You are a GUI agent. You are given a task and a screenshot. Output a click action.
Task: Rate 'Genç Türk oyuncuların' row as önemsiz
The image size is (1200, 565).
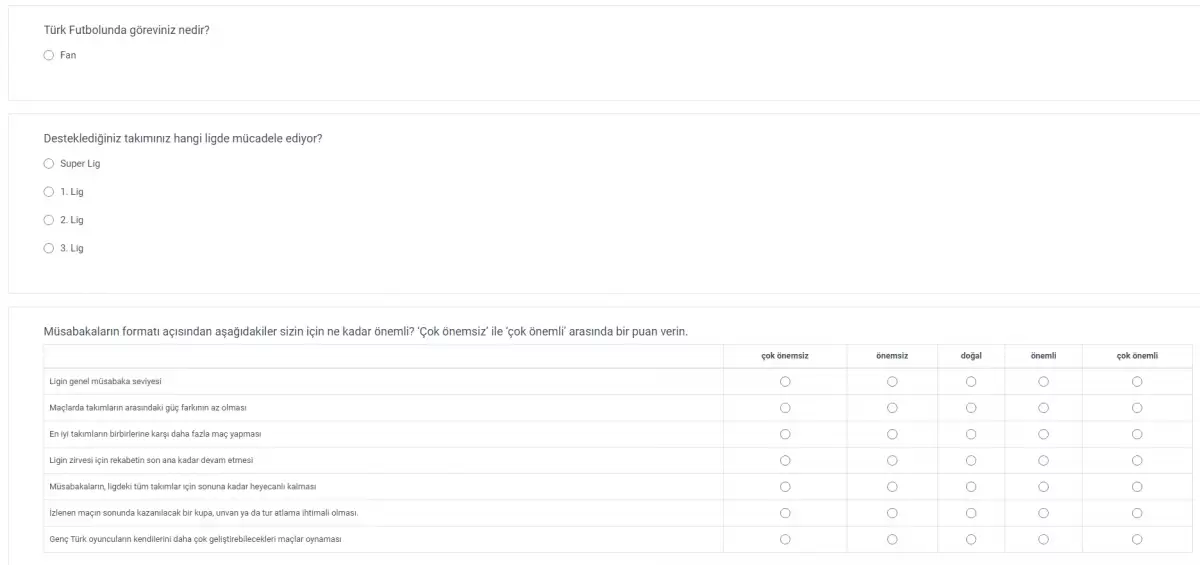(892, 539)
